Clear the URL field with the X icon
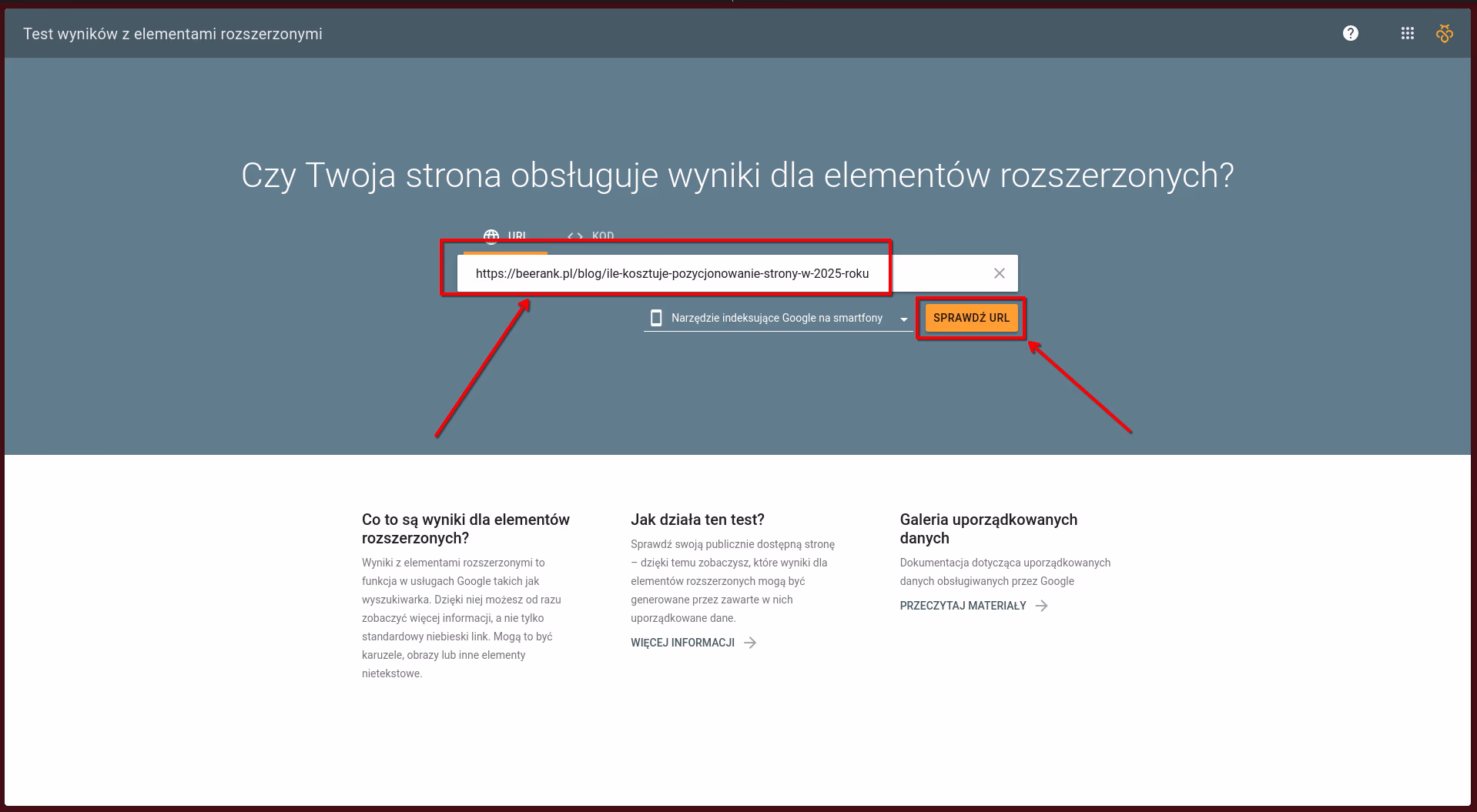 pos(999,273)
